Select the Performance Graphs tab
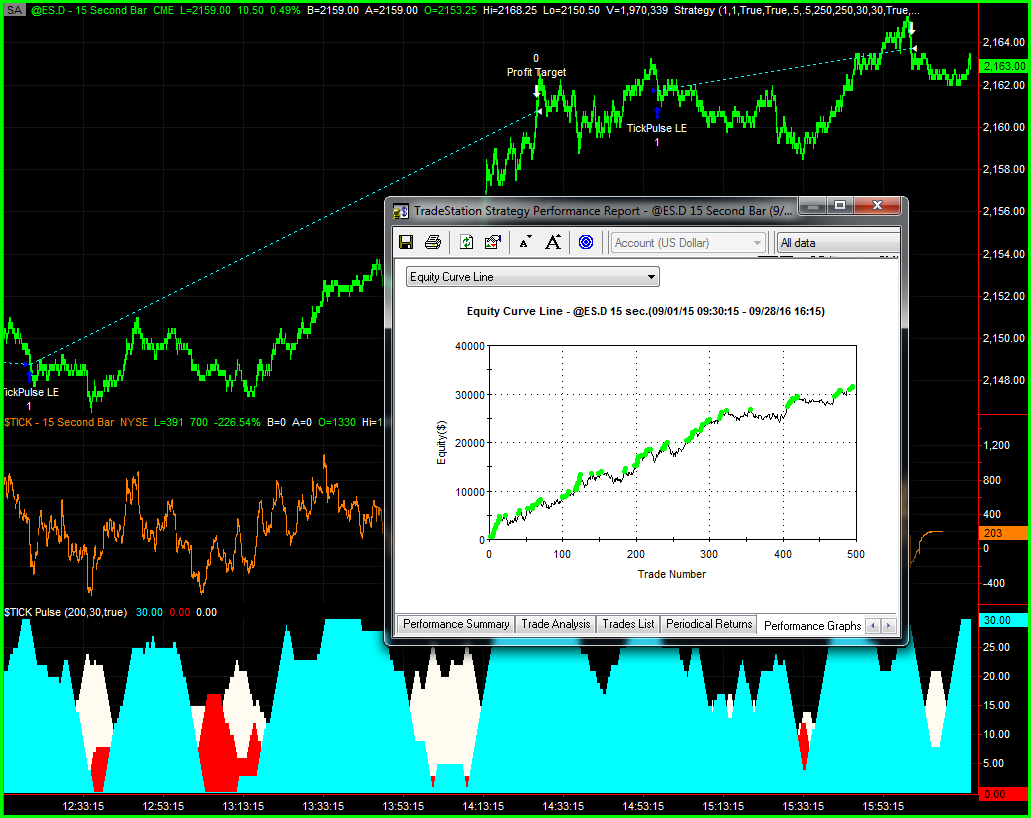Image resolution: width=1031 pixels, height=818 pixels. pos(812,625)
